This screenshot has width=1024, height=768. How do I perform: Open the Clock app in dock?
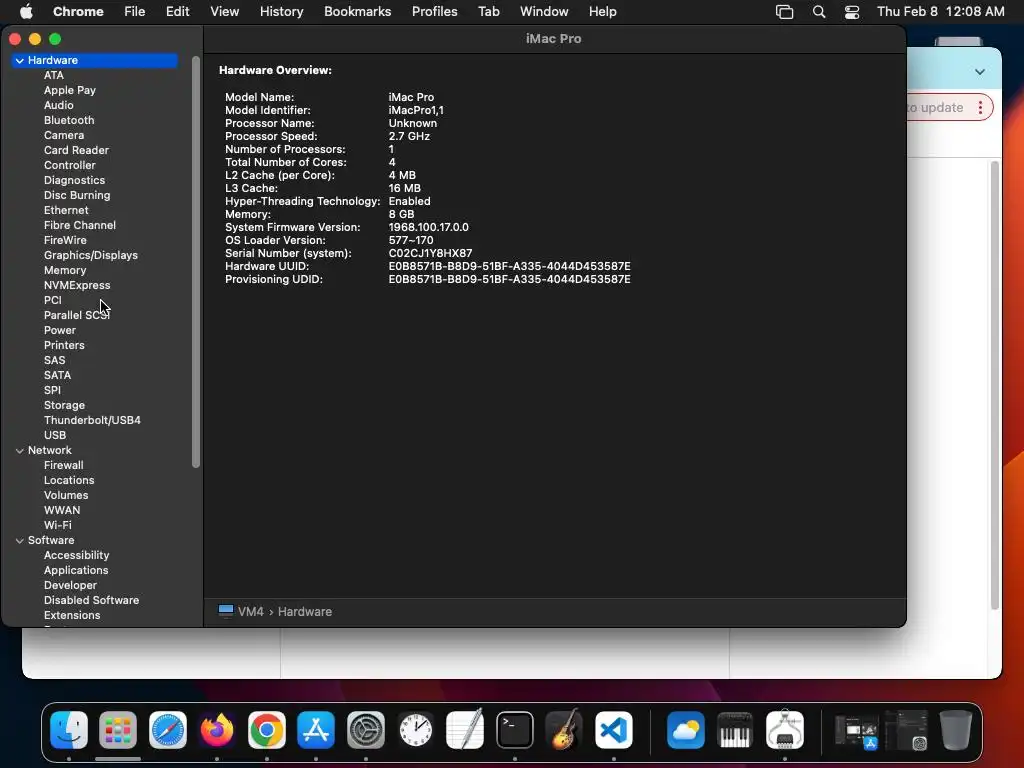coord(415,729)
